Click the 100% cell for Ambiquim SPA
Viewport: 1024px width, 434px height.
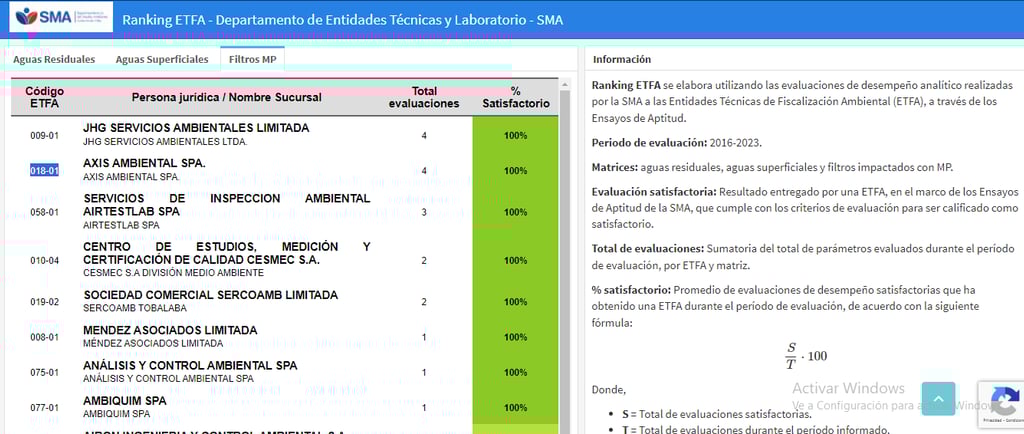coord(515,408)
